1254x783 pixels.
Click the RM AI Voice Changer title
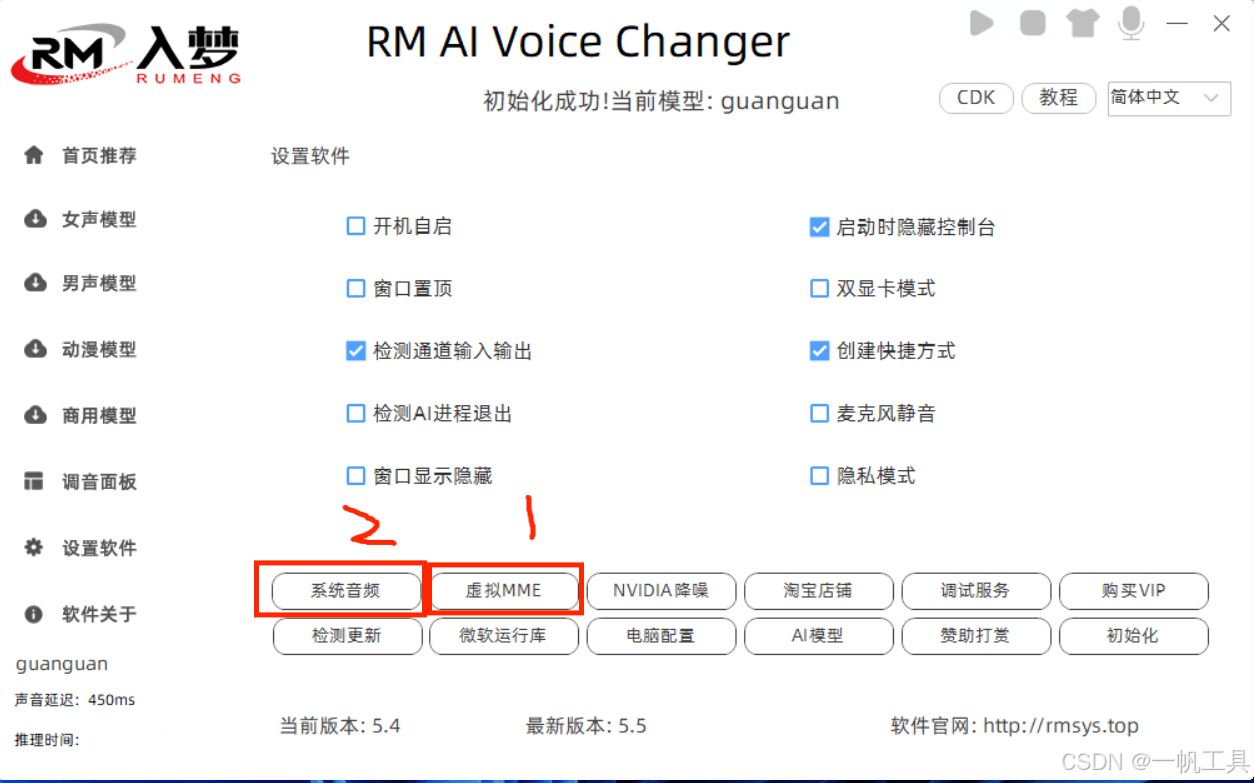coord(578,42)
